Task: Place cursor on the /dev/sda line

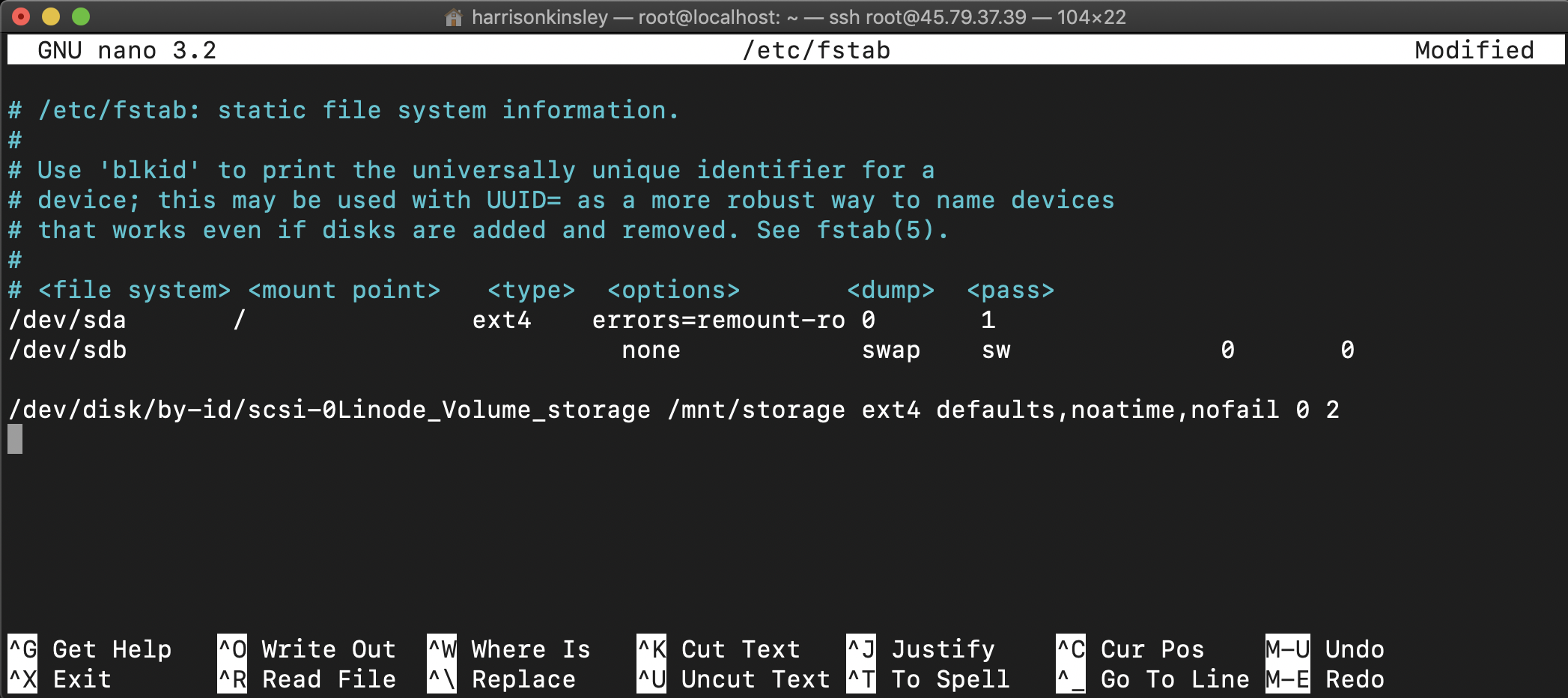Action: (x=67, y=320)
